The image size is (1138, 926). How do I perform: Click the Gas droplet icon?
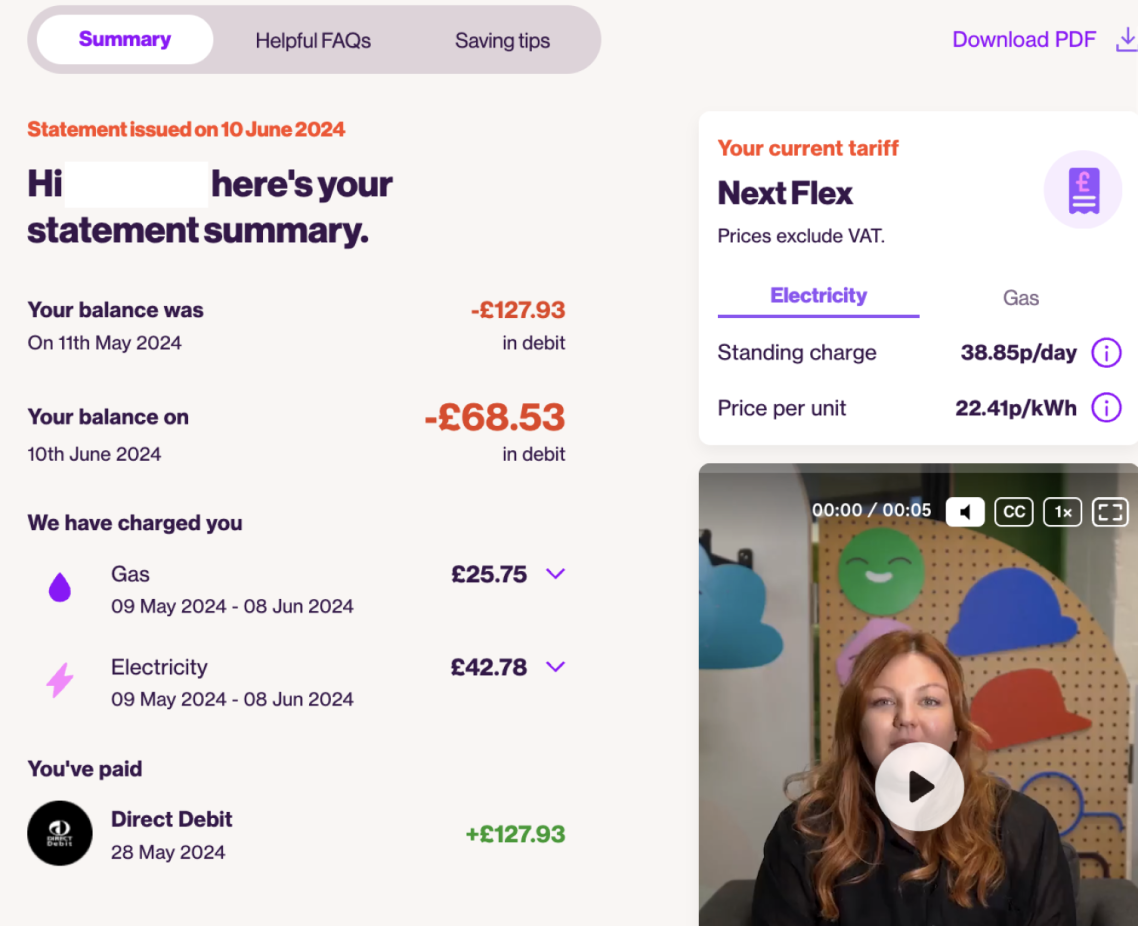pos(60,588)
